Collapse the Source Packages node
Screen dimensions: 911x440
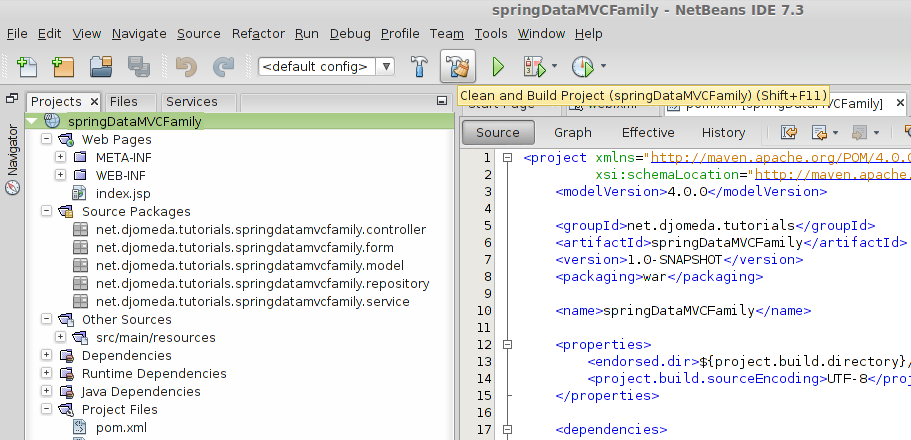[46, 212]
